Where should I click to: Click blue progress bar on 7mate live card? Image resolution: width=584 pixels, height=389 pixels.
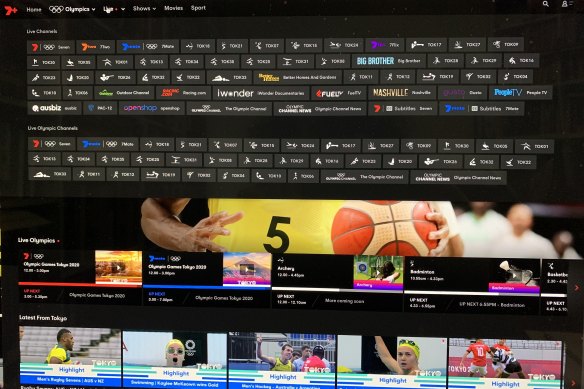(x=207, y=286)
